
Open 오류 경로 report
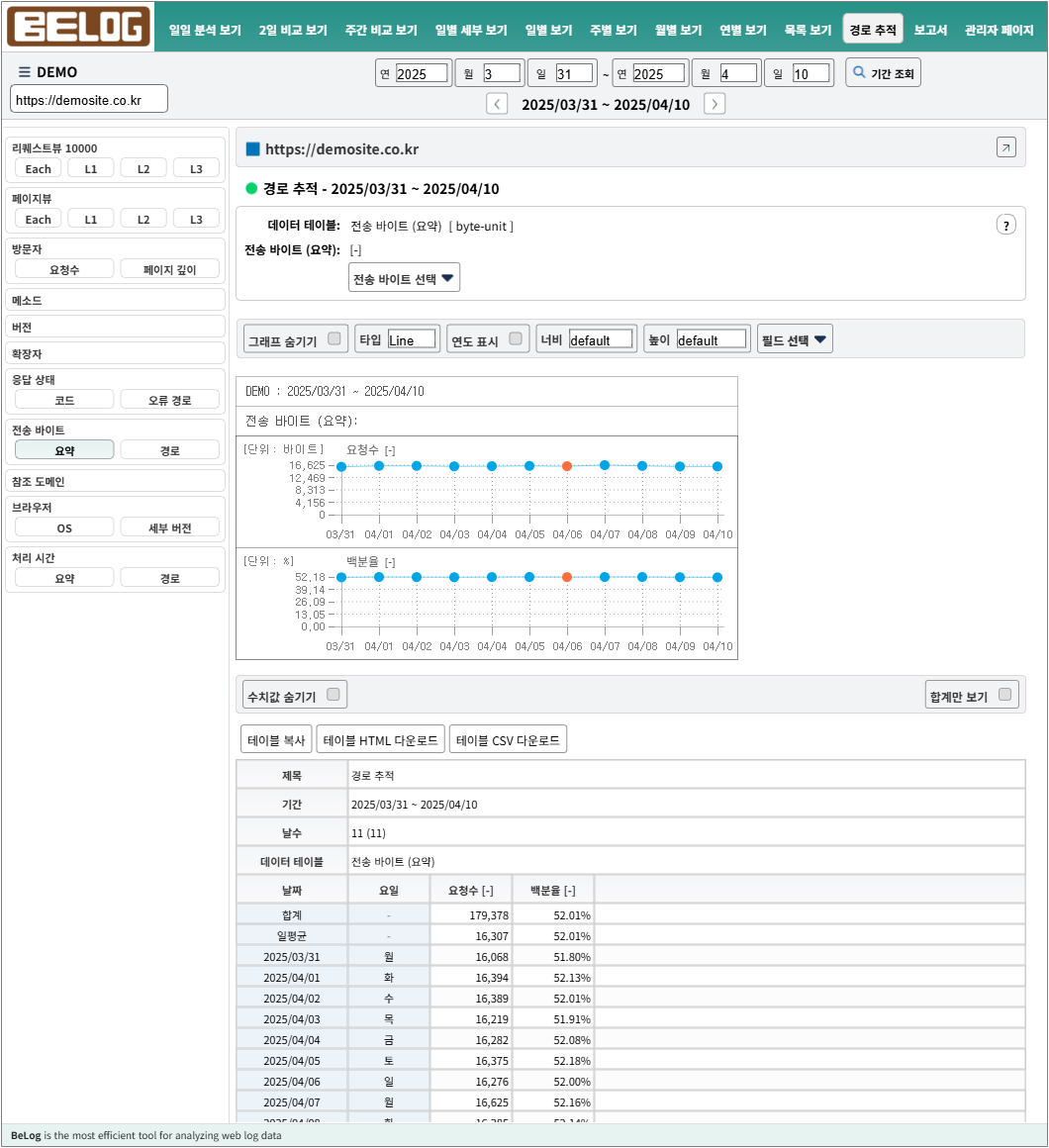170,400
